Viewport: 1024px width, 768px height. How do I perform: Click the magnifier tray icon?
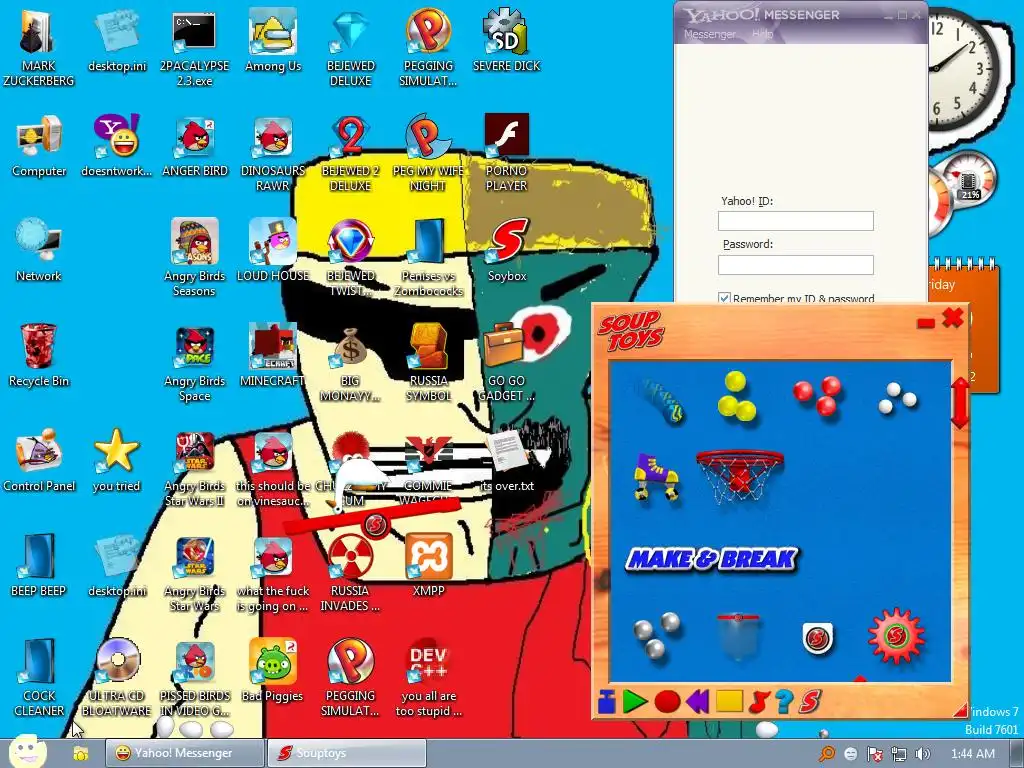(827, 754)
